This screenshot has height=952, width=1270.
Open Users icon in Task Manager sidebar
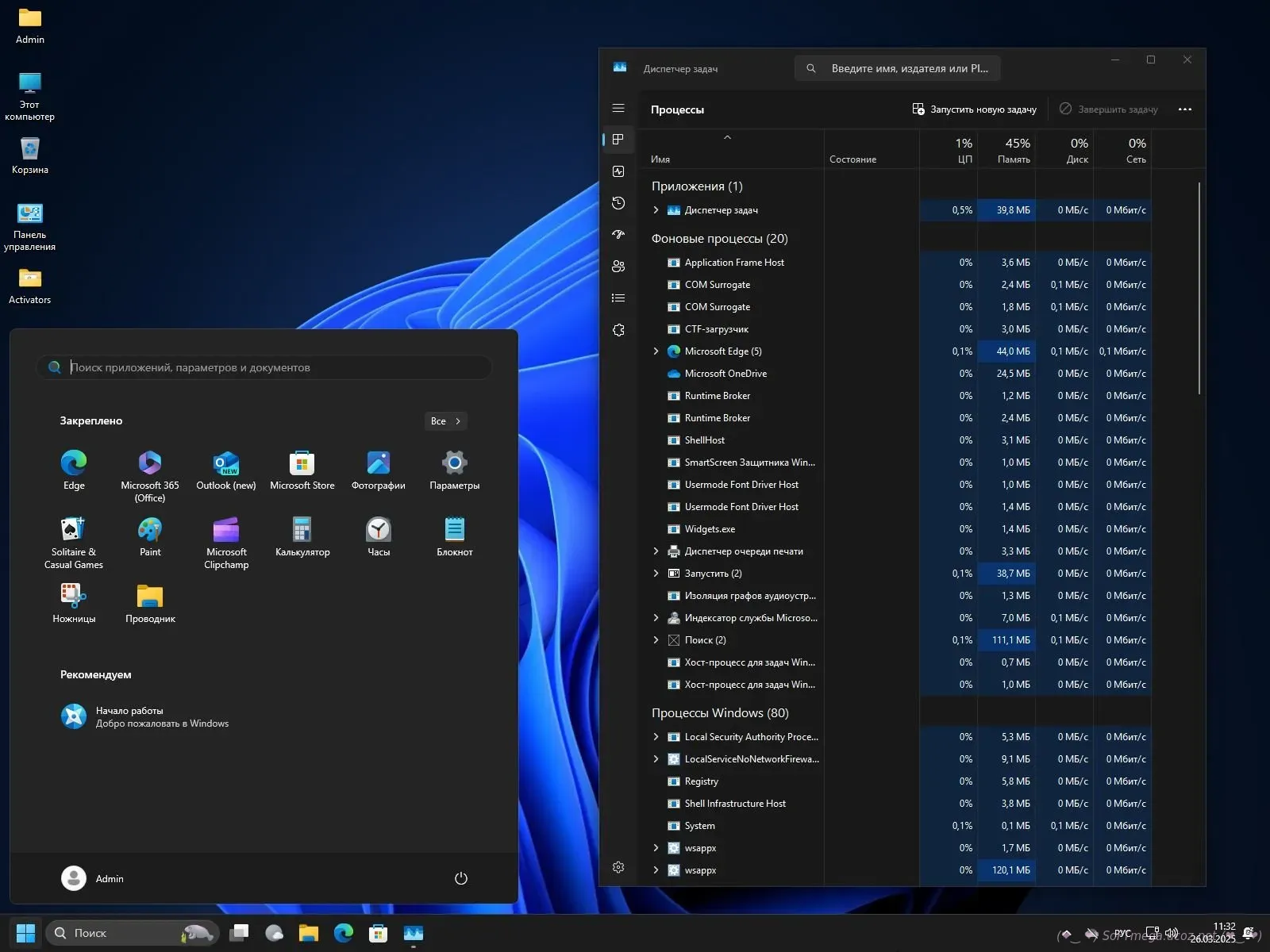tap(618, 267)
